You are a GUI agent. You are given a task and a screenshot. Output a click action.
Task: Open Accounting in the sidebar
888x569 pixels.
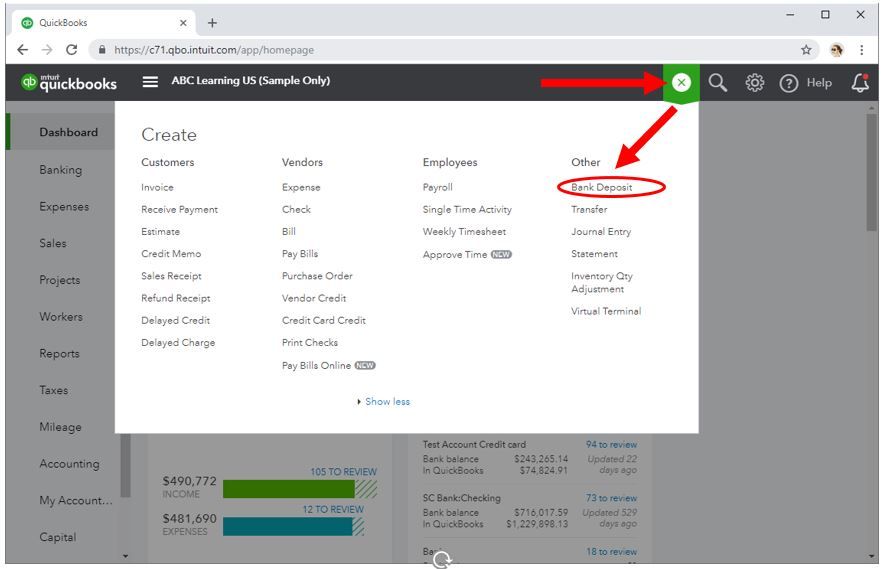tap(69, 464)
